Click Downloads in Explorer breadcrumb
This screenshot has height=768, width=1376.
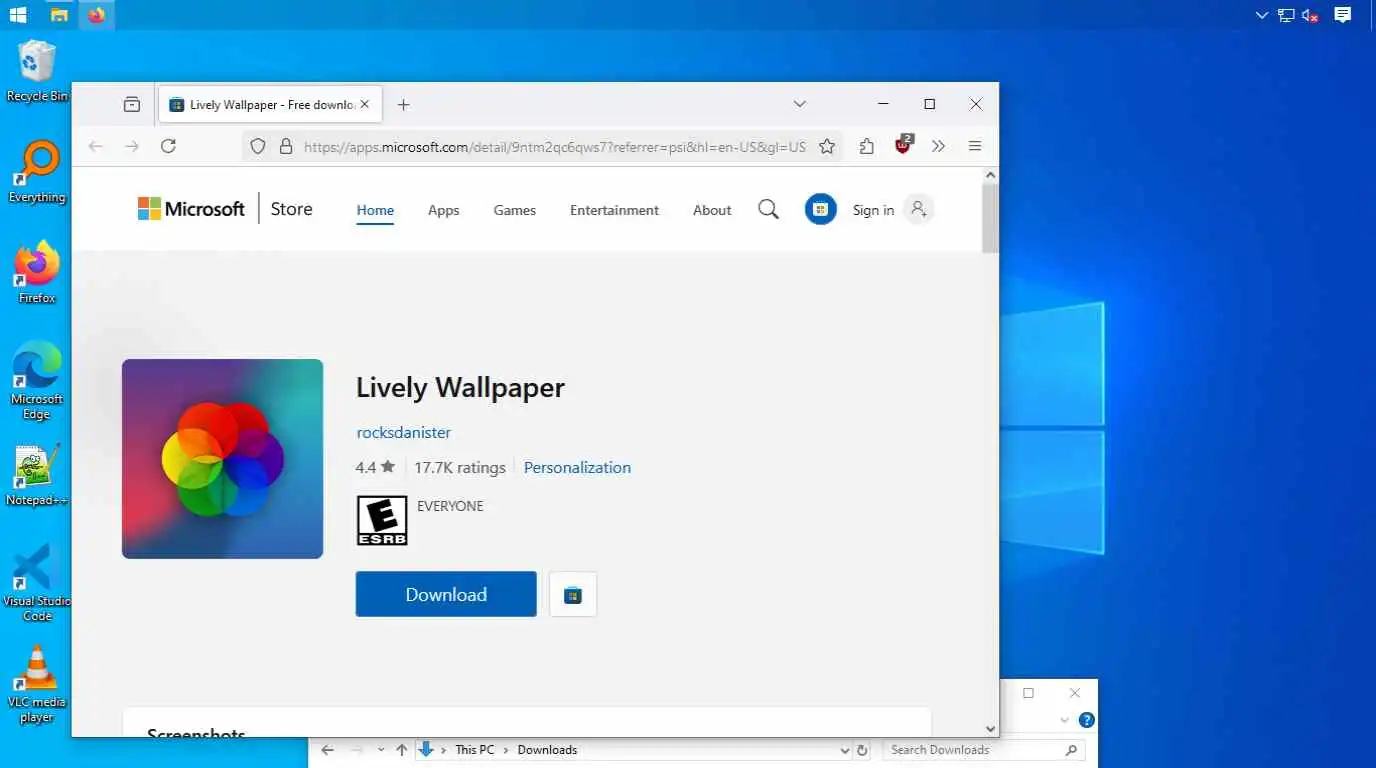click(547, 750)
